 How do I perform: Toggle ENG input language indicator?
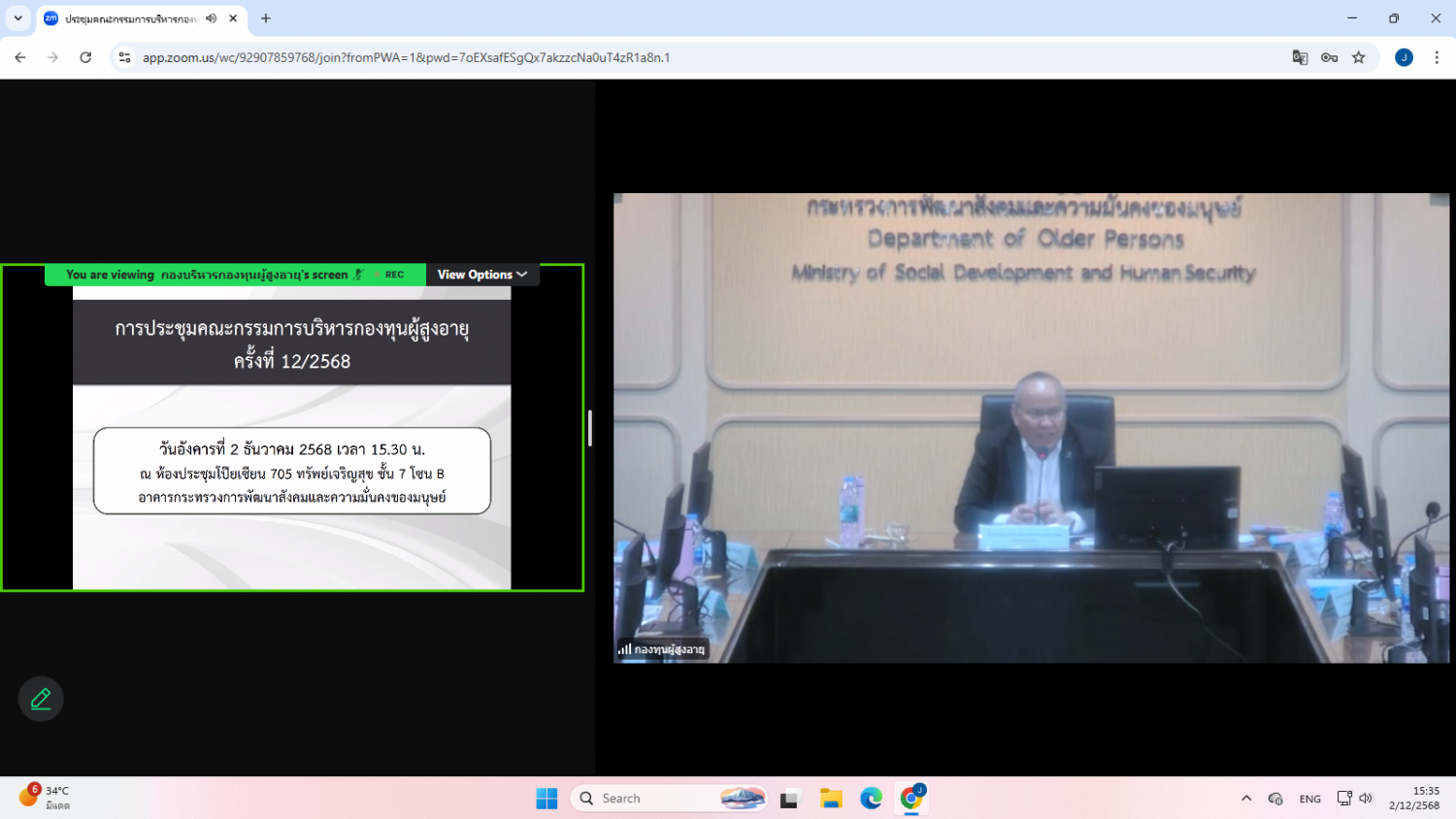coord(1309,799)
